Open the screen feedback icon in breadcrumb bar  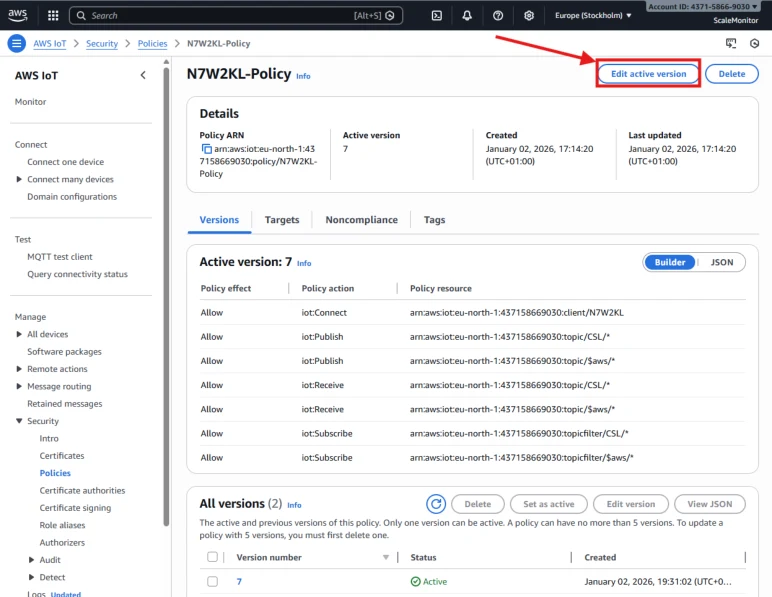point(731,43)
